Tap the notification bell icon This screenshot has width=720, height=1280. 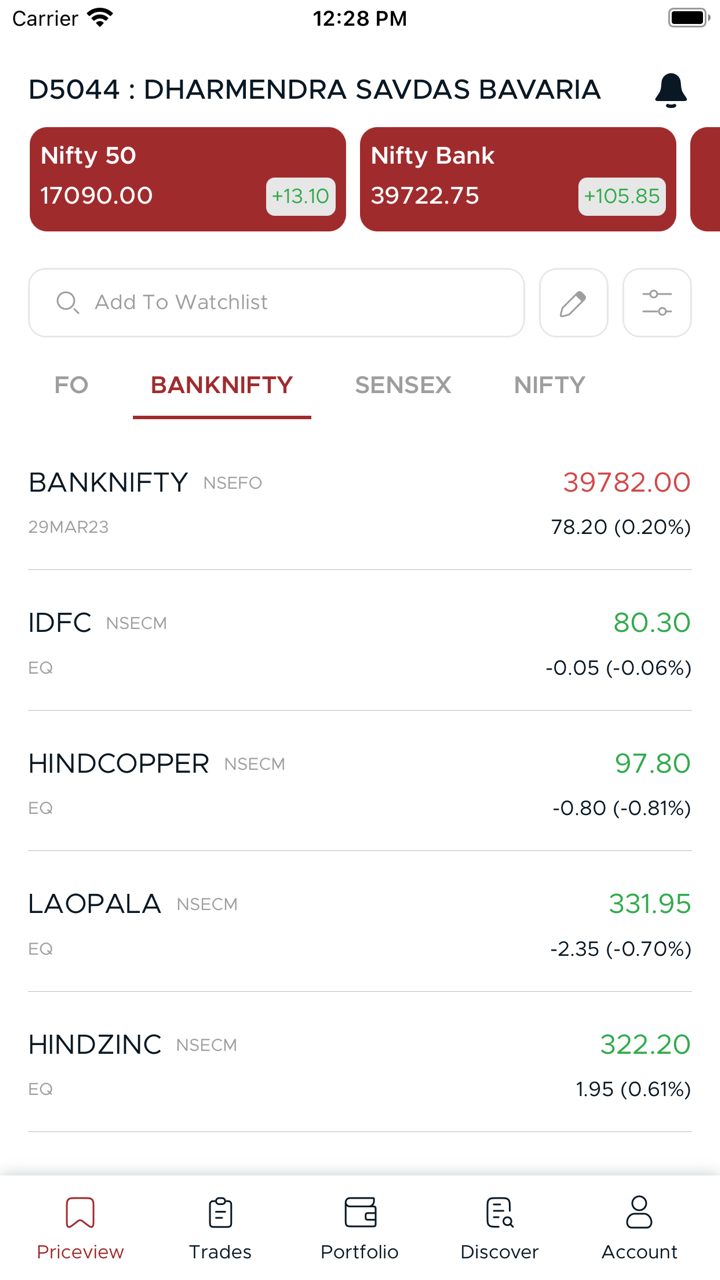(x=670, y=90)
